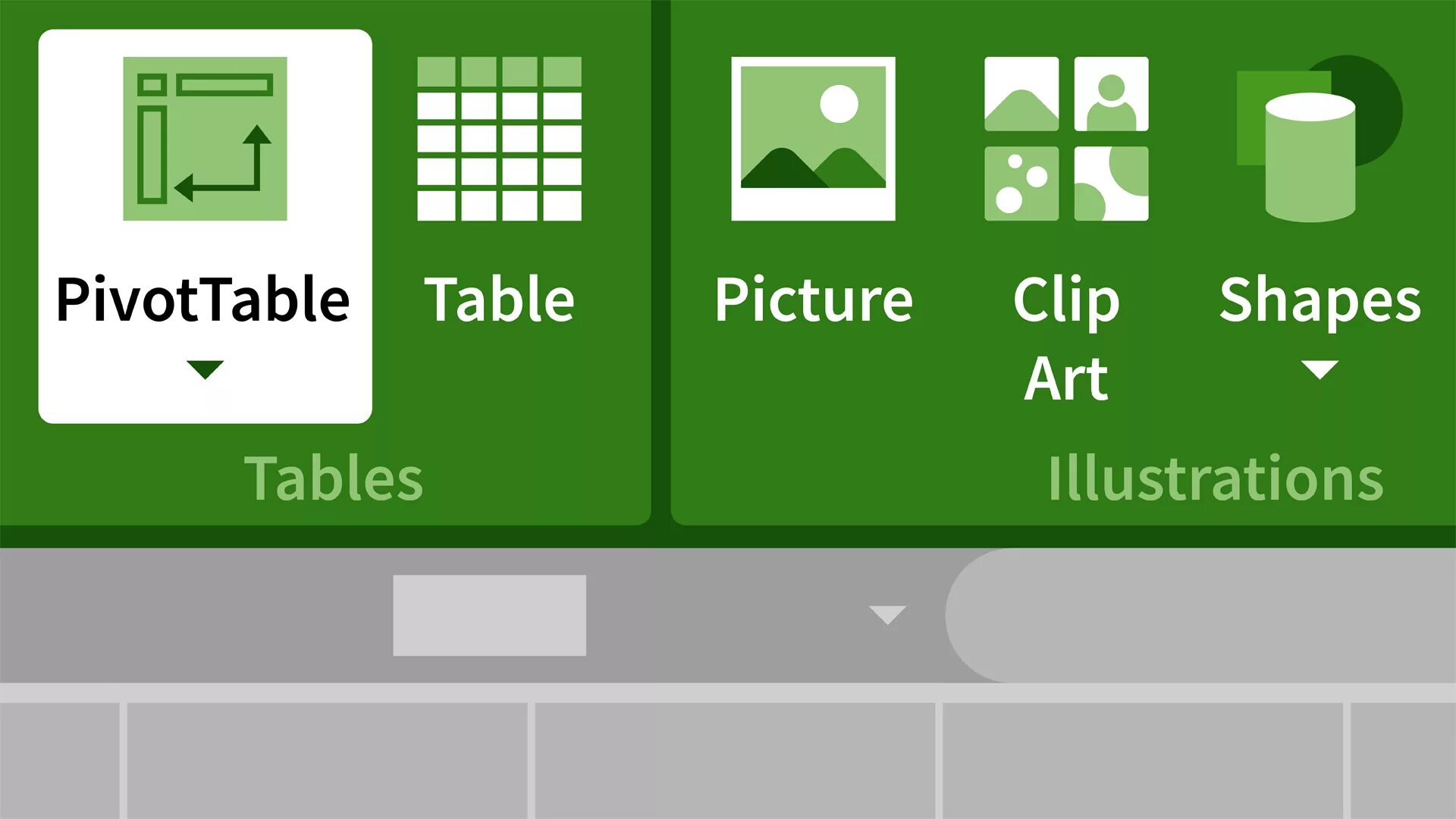Click the Clip Art icon
The image size is (1456, 819).
[1066, 138]
